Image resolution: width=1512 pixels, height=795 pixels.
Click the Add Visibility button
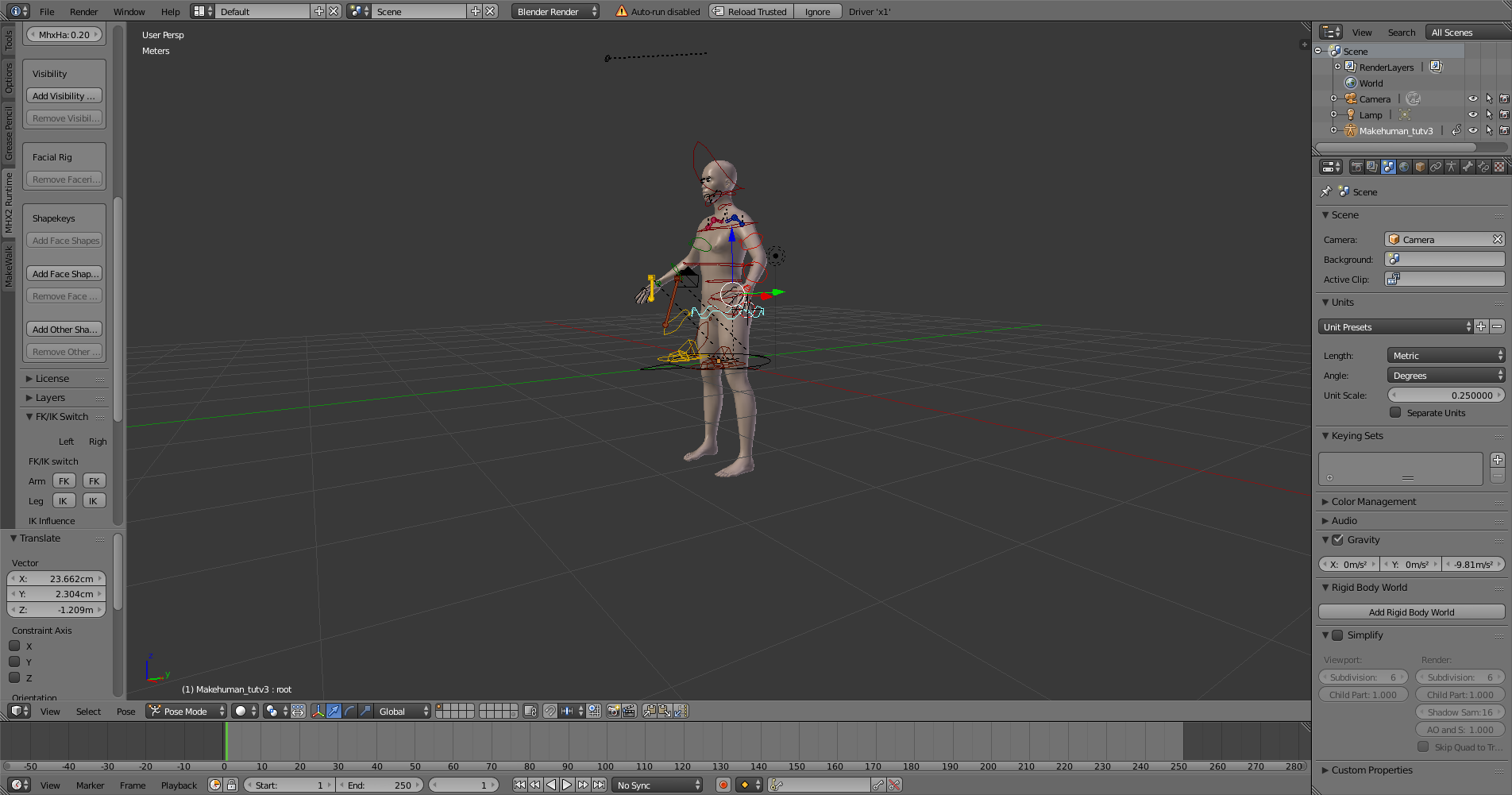click(x=64, y=95)
